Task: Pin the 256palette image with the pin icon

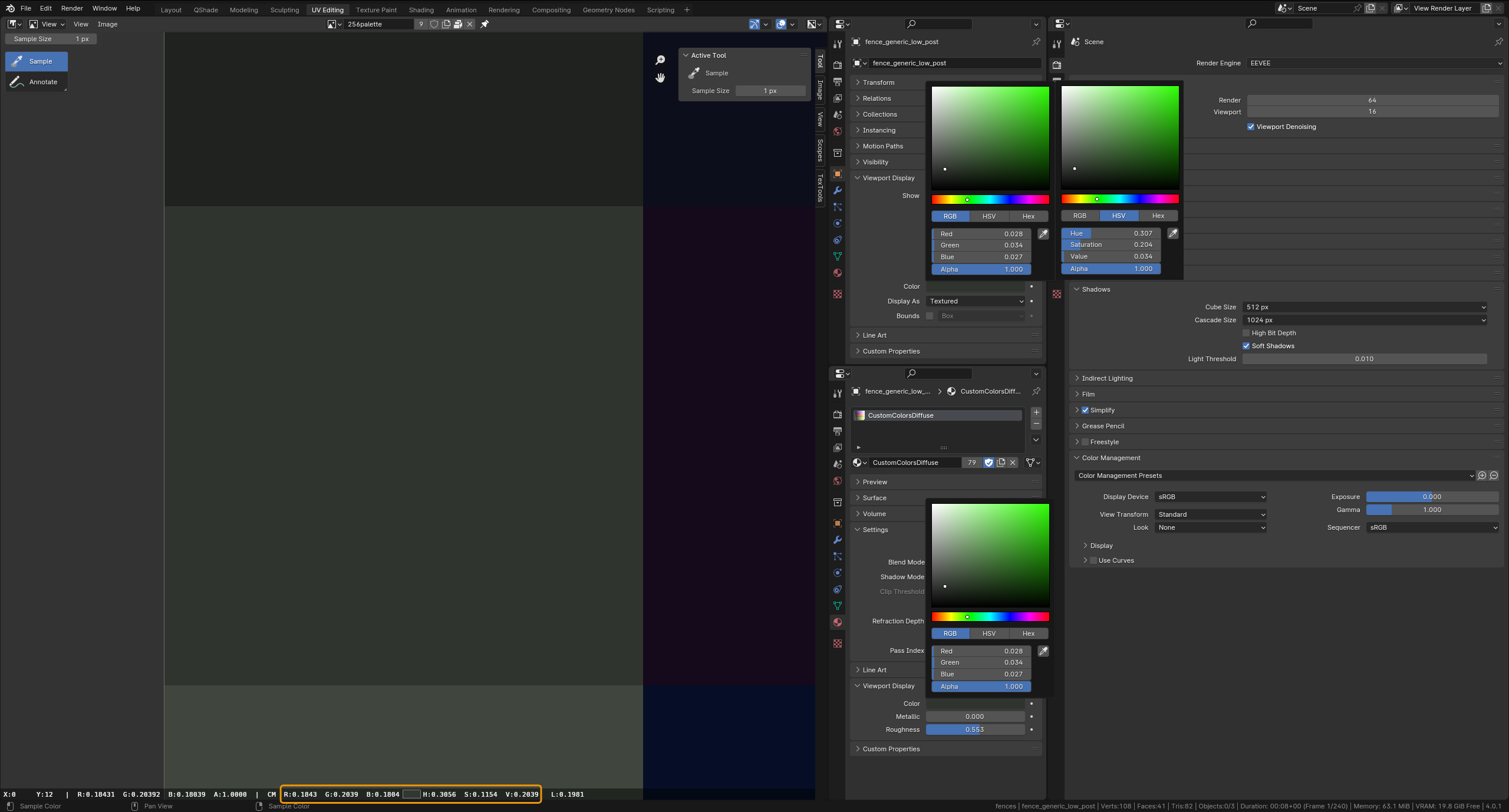Action: click(x=485, y=24)
